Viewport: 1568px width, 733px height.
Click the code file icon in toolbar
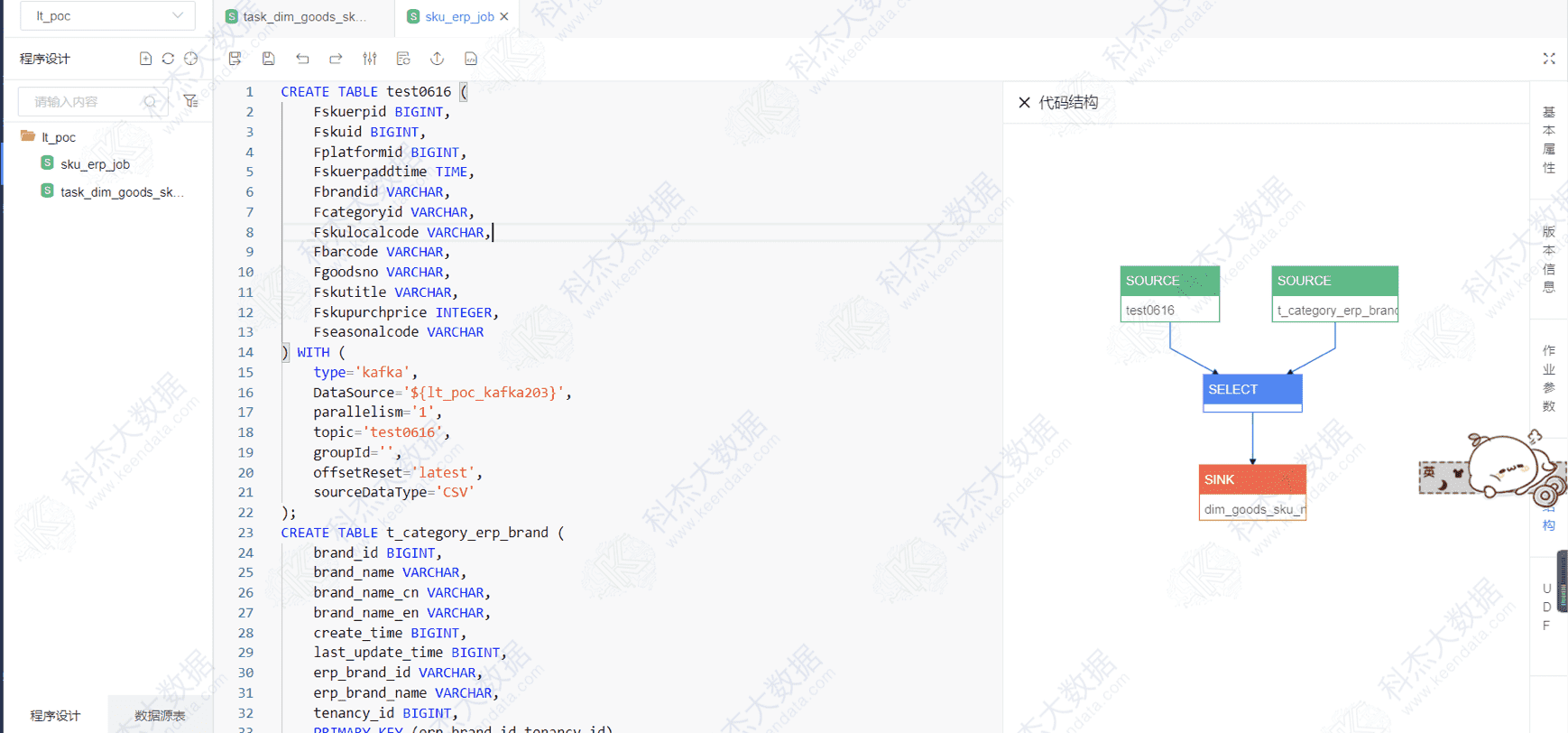(x=470, y=59)
